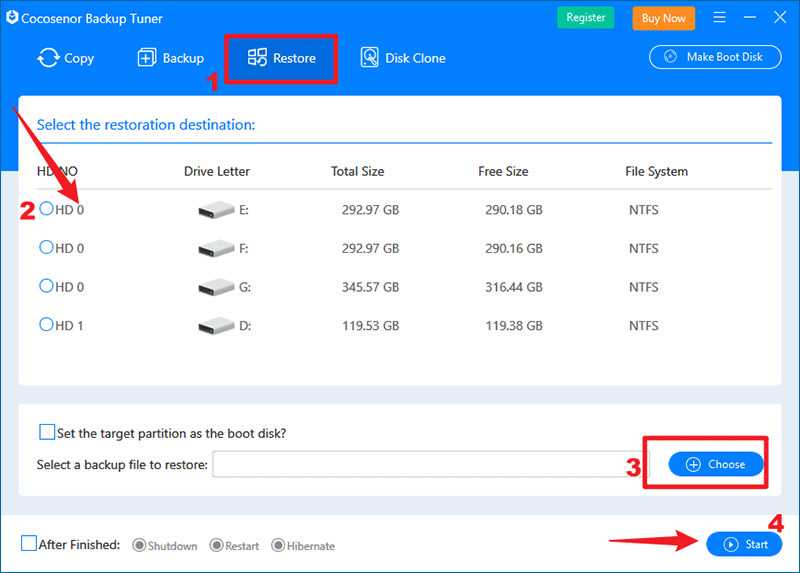Open the Backup tab

coord(170,58)
